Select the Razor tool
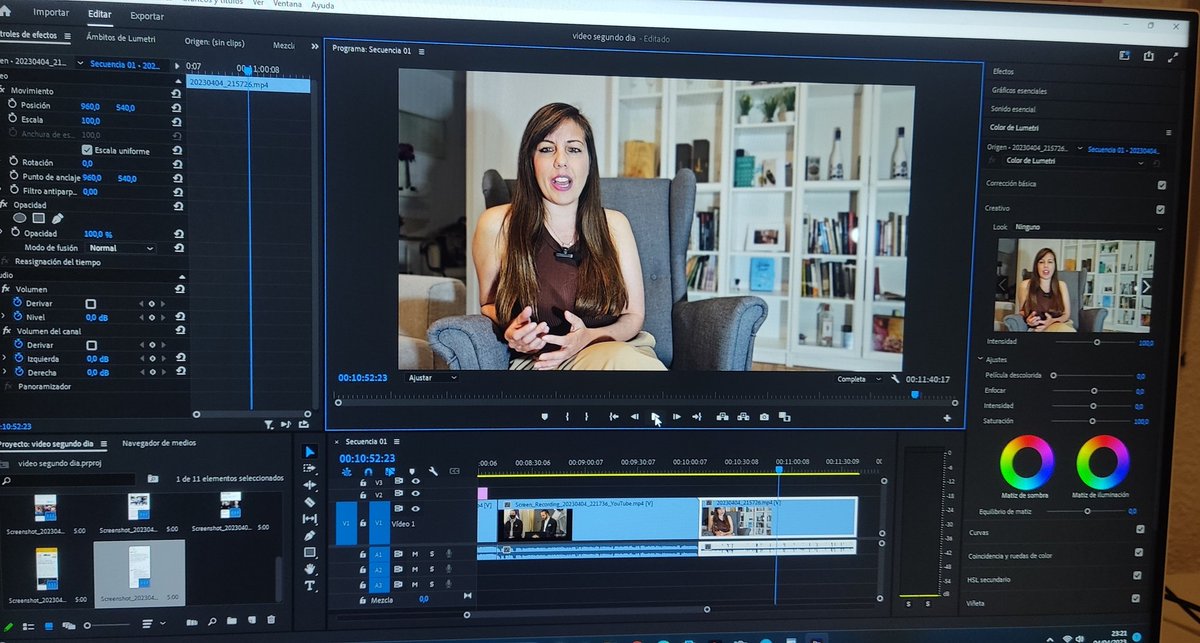1200x643 pixels. pos(310,502)
